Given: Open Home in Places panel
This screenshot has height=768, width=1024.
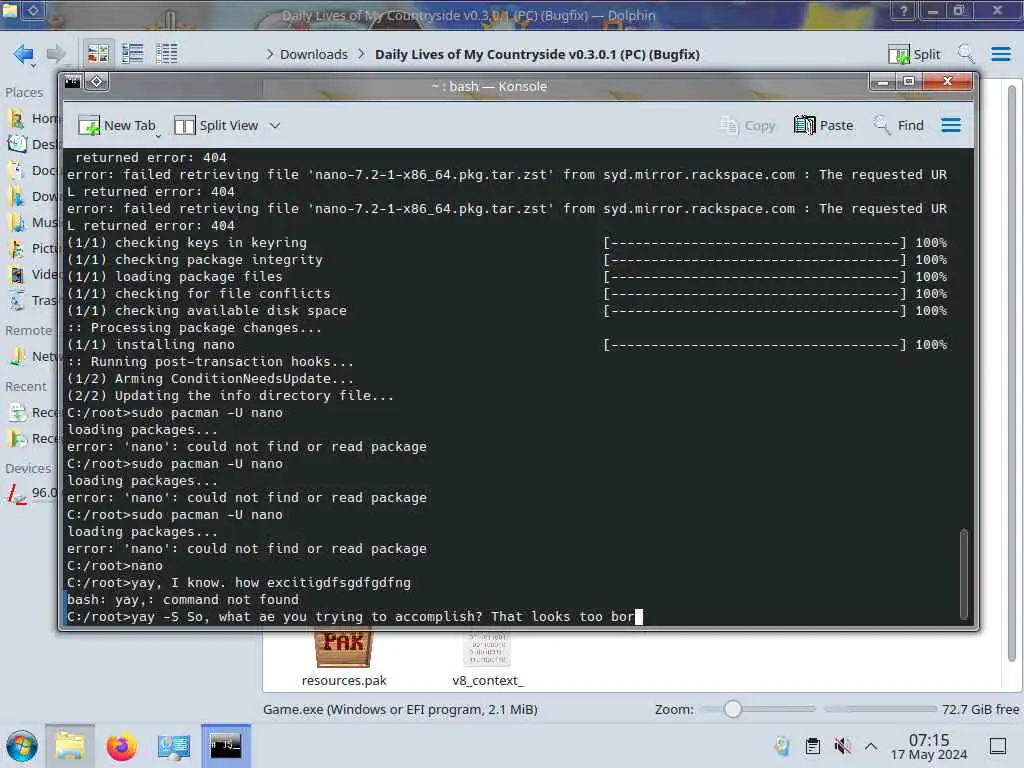Looking at the screenshot, I should [x=33, y=118].
